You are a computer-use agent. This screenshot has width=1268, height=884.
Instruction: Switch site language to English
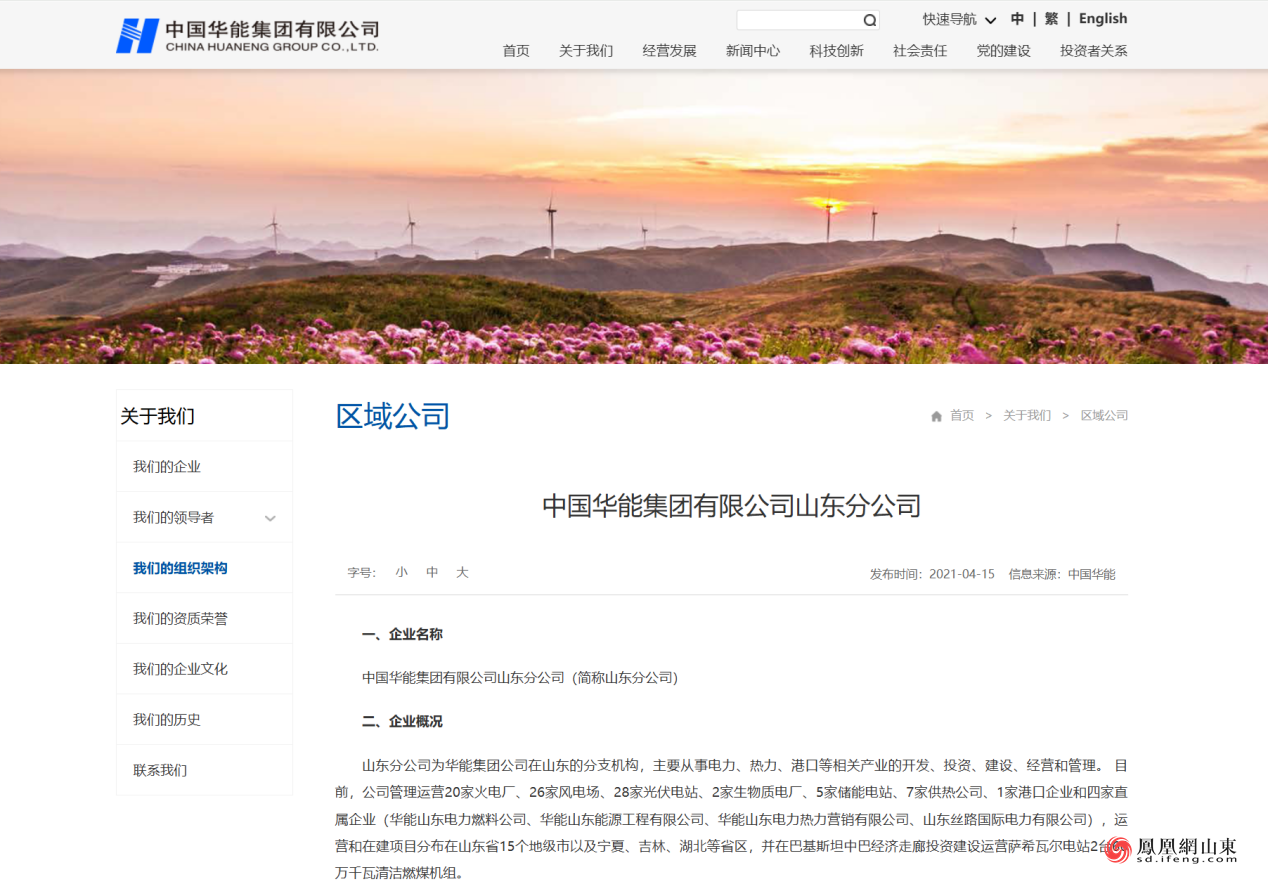[x=1103, y=19]
